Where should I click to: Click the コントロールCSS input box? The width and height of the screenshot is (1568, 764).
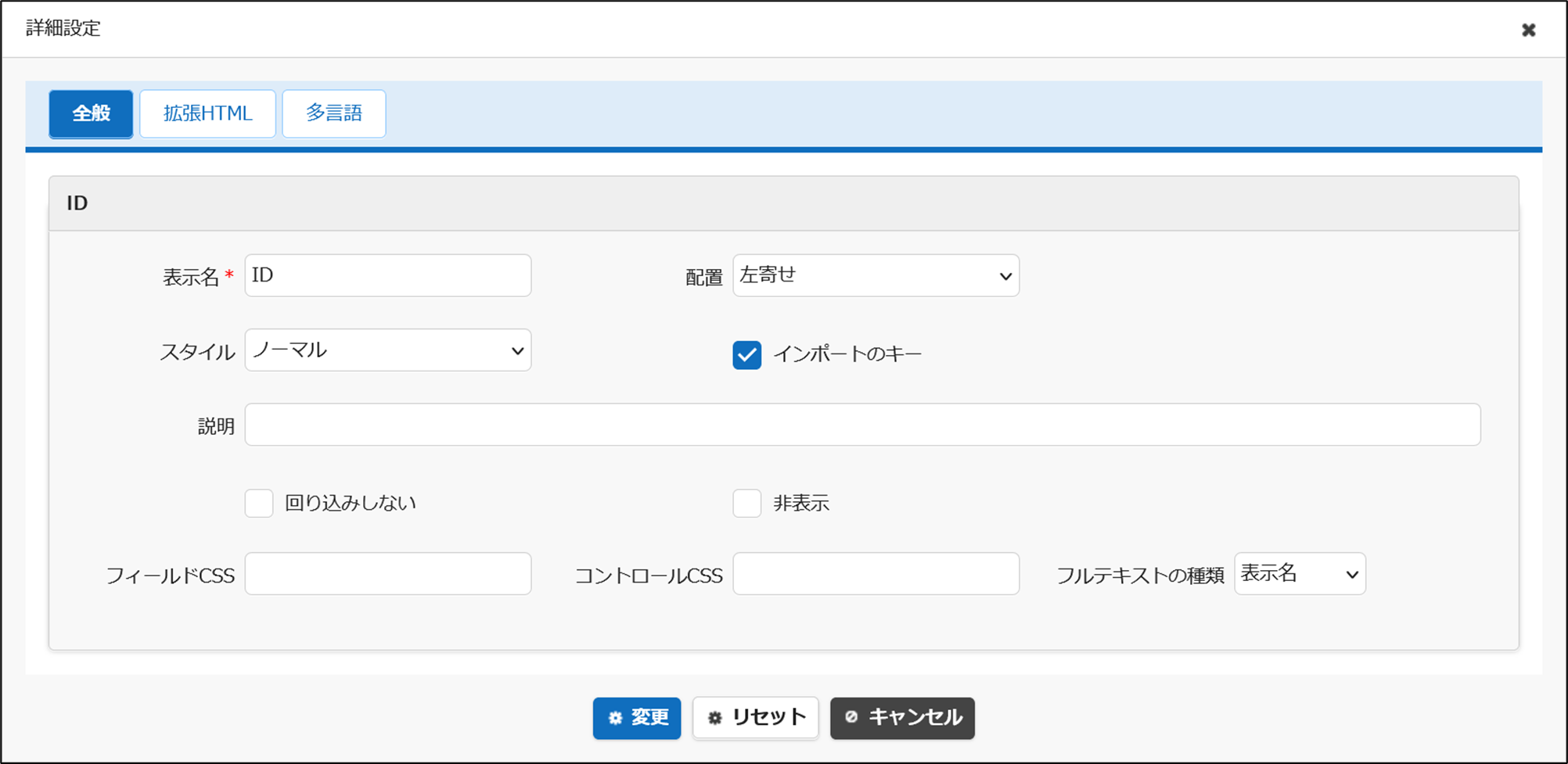click(x=875, y=574)
